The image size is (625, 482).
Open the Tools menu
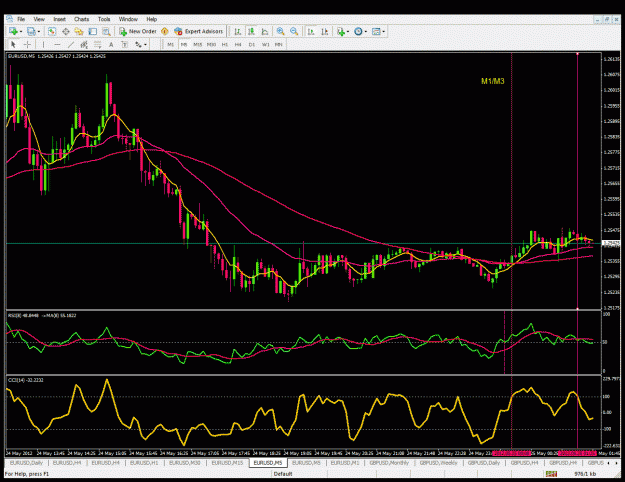pyautogui.click(x=104, y=19)
